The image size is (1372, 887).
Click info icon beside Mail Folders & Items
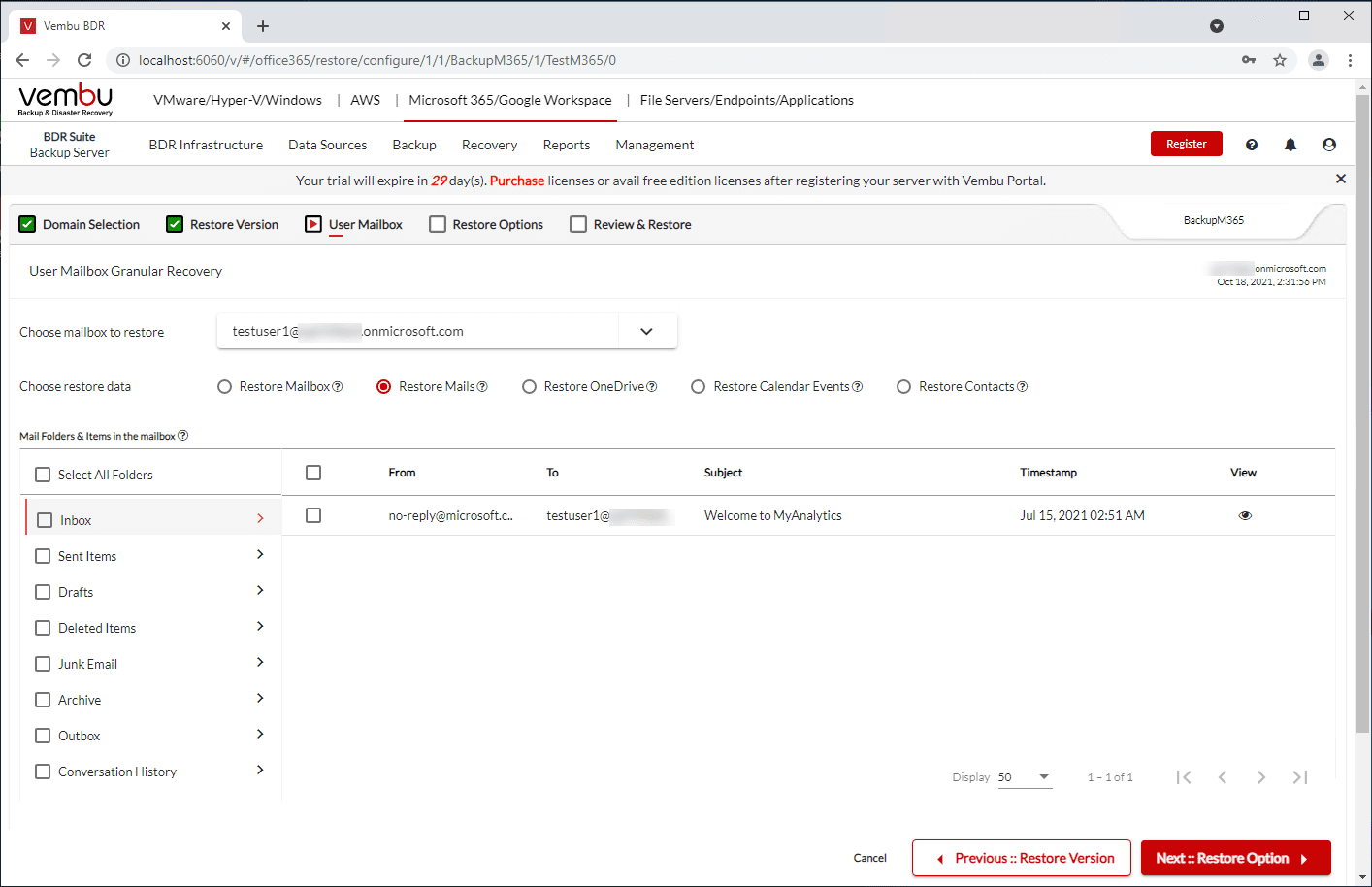click(x=183, y=436)
